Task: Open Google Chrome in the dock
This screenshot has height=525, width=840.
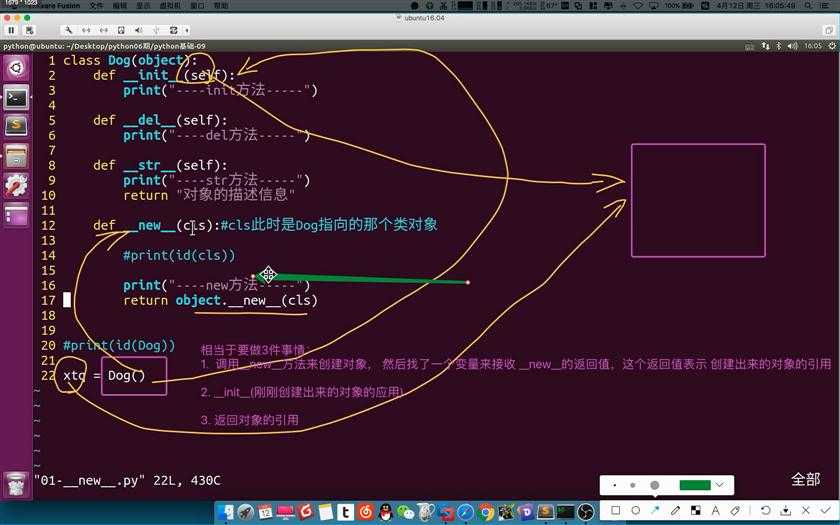Action: pyautogui.click(x=486, y=512)
